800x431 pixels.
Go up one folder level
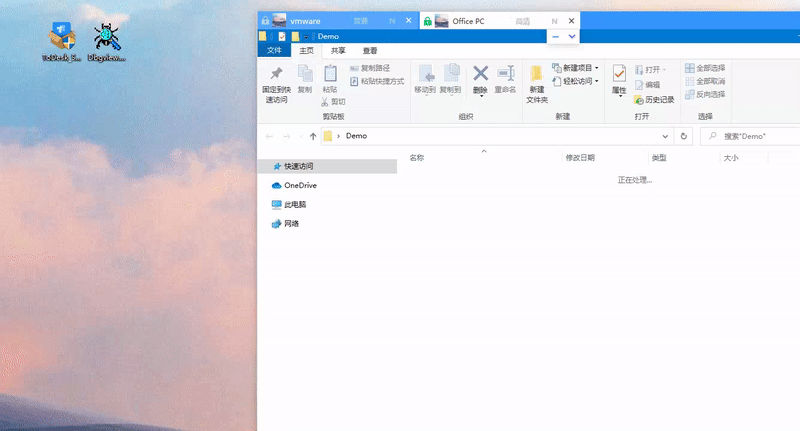click(313, 136)
